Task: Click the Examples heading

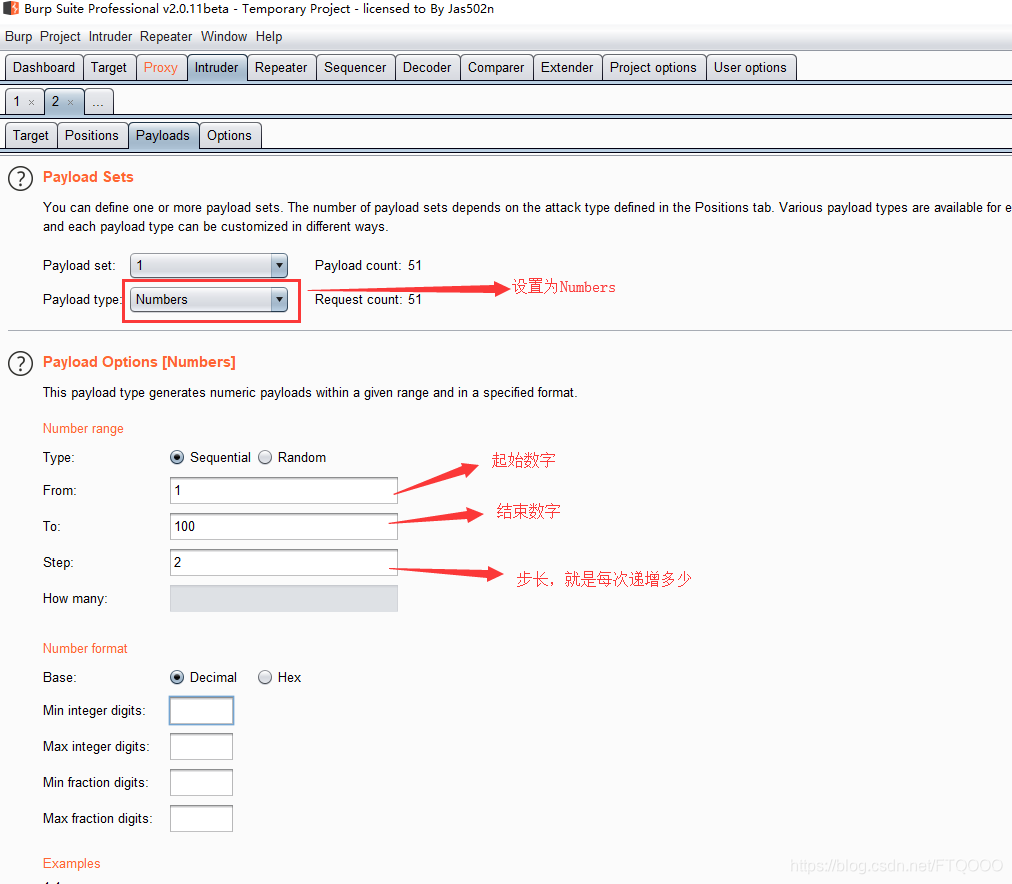Action: click(x=72, y=863)
